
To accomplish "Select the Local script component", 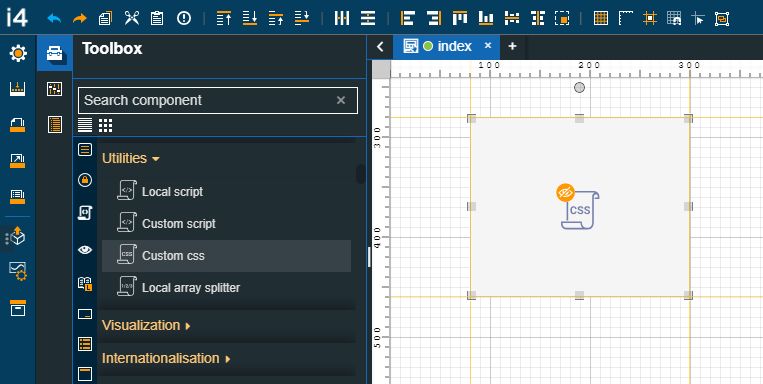I will [226, 192].
